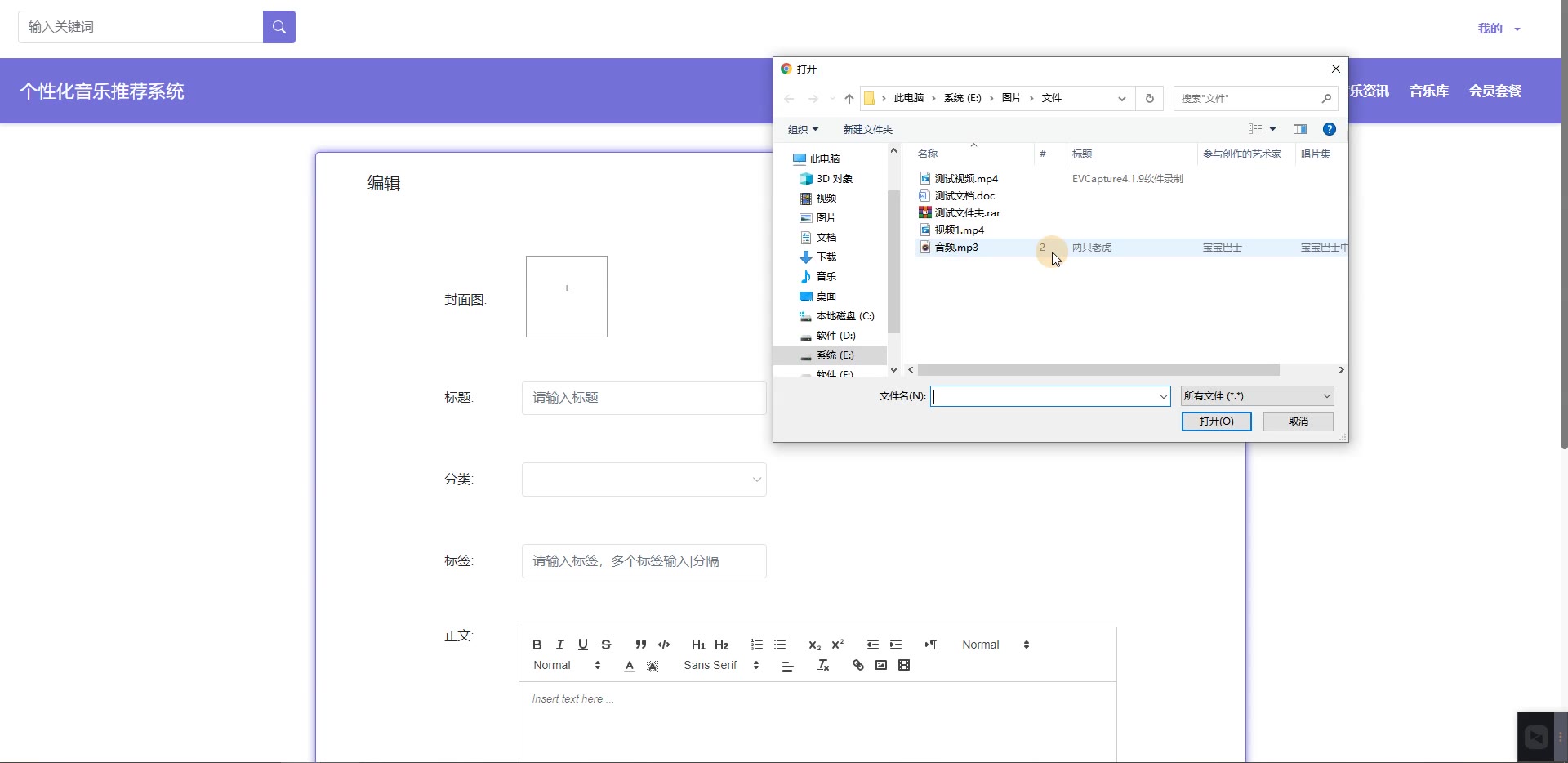
Task: Open the 分类 category dropdown
Action: tap(644, 480)
